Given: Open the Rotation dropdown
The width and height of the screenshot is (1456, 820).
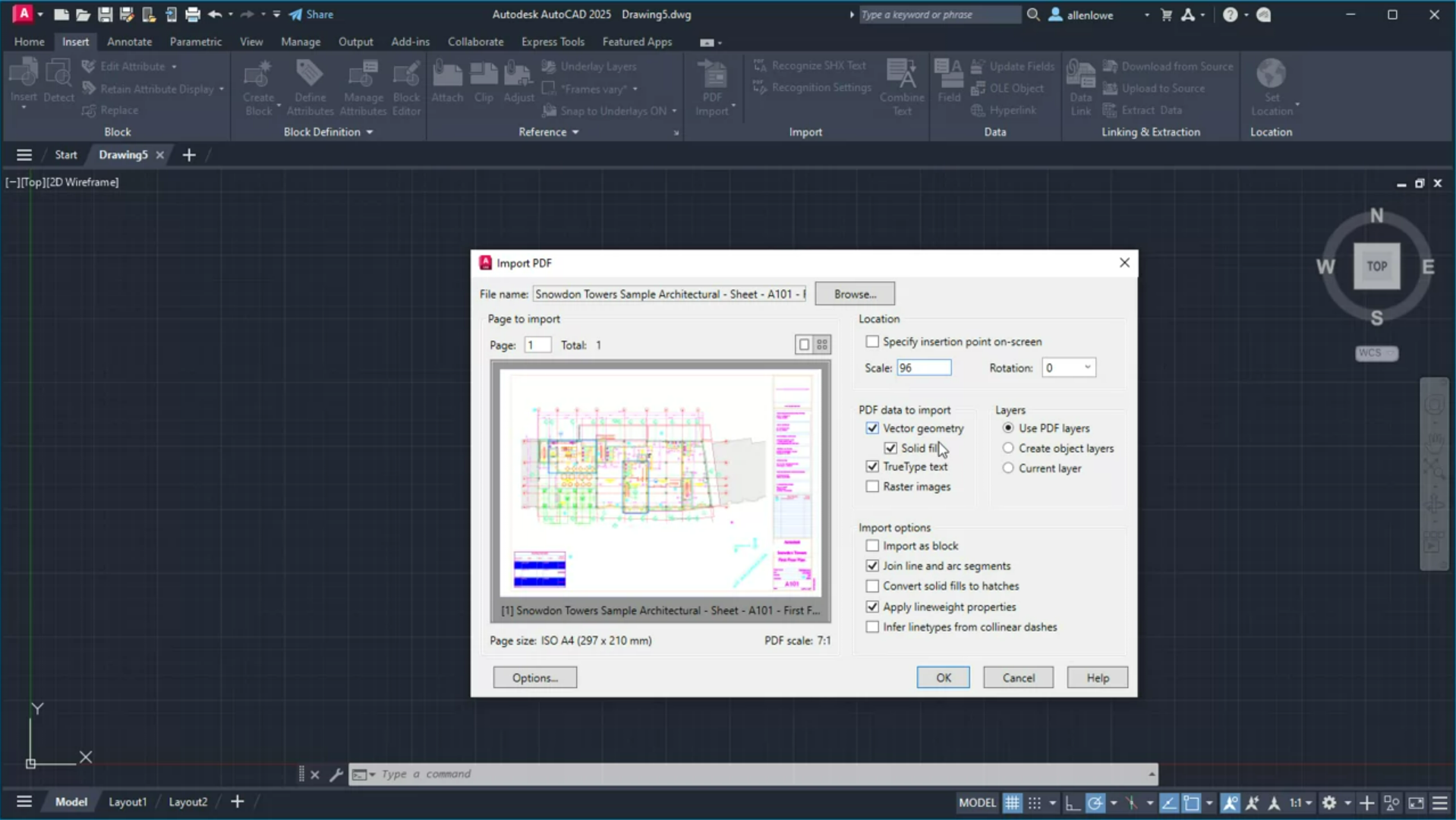Looking at the screenshot, I should tap(1087, 367).
